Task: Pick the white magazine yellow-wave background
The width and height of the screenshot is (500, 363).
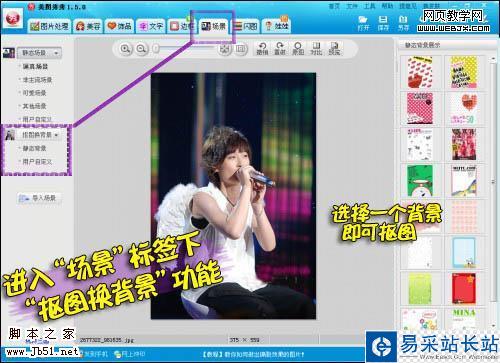Action: tap(464, 181)
